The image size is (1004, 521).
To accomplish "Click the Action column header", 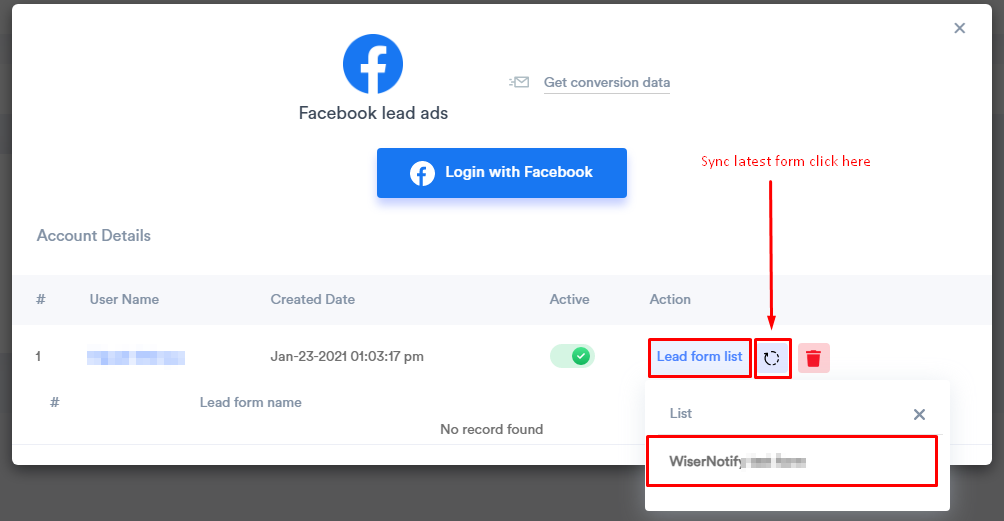I will 670,299.
